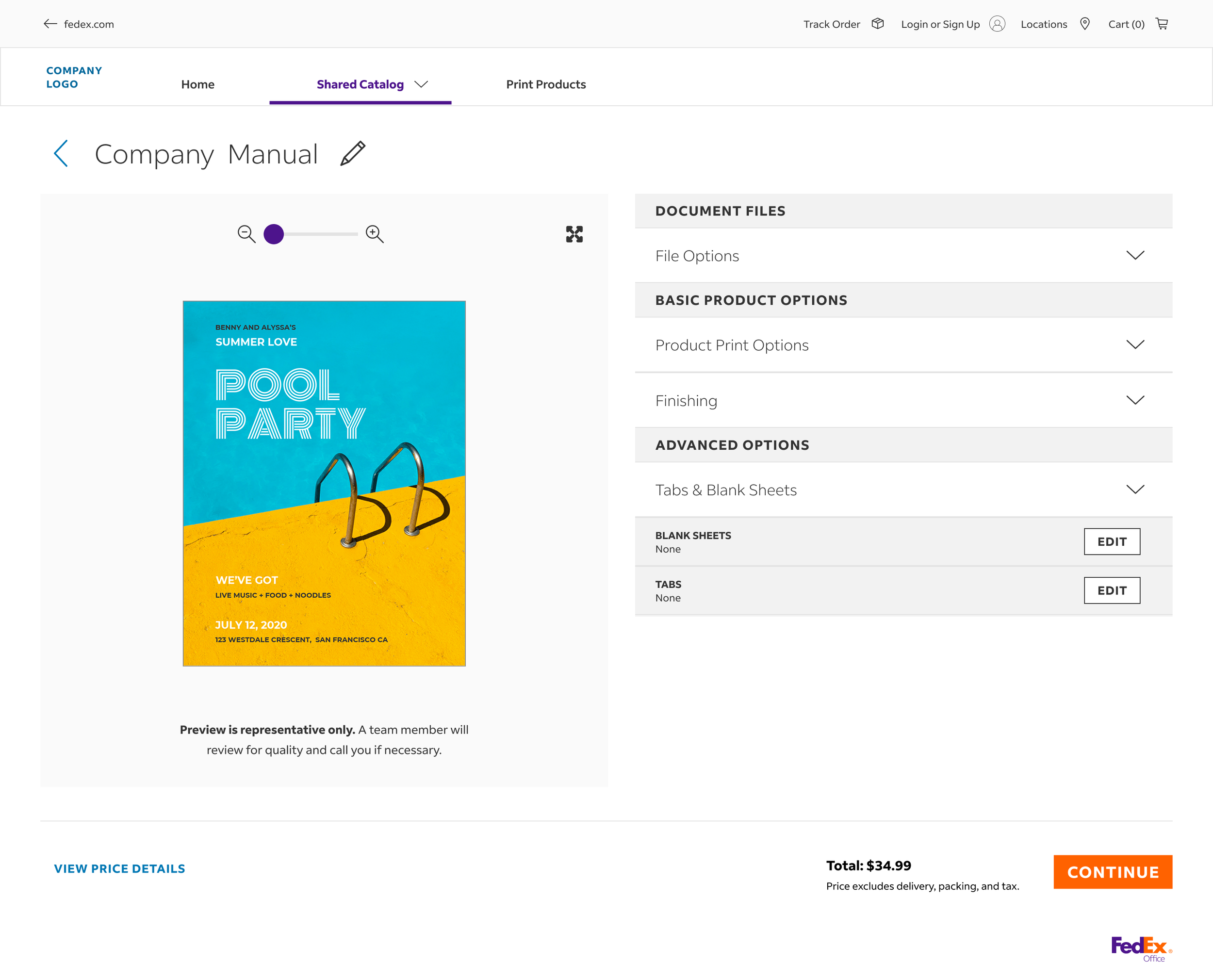Click the pencil icon to rename Company Manual

point(353,153)
